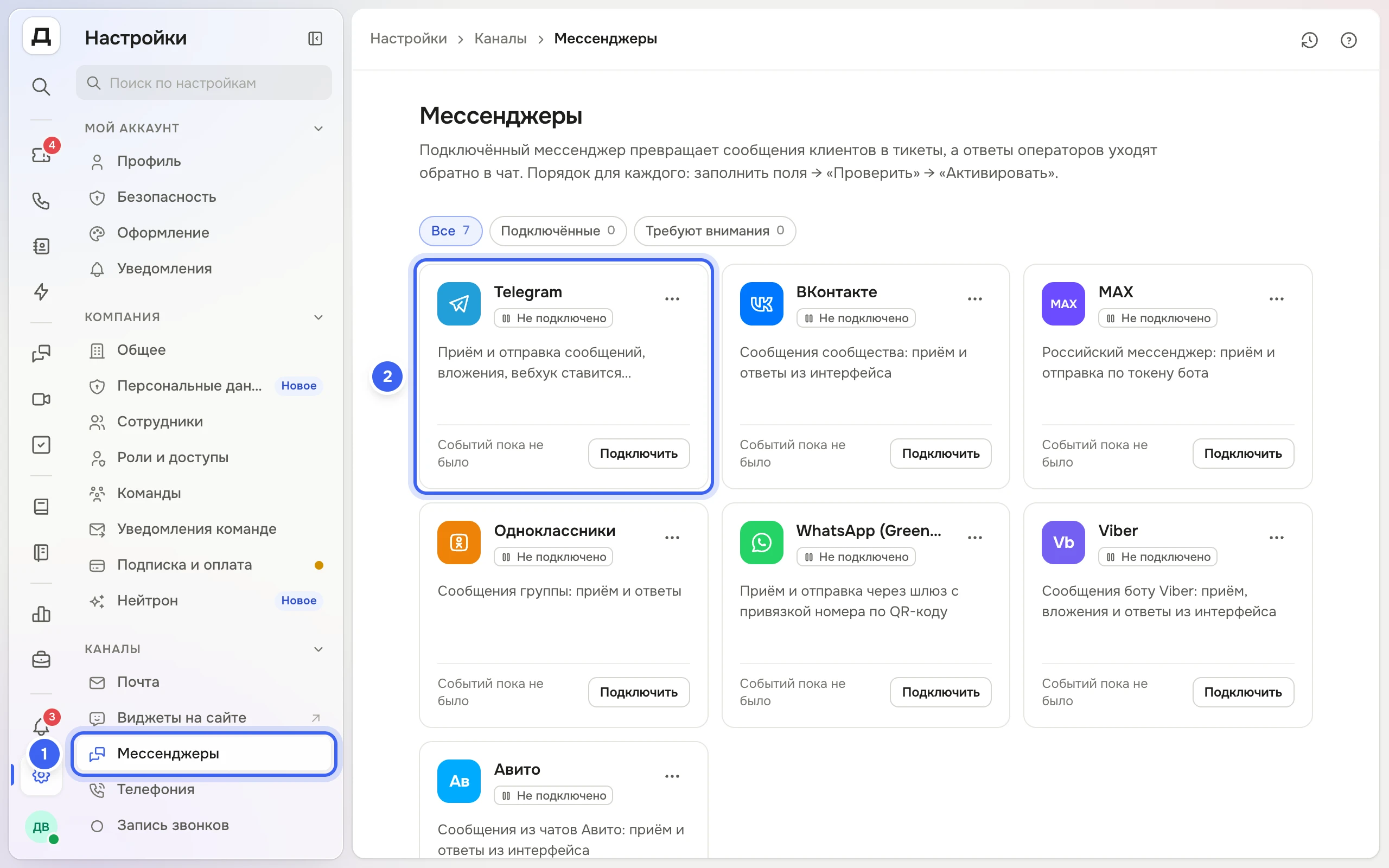The width and height of the screenshot is (1389, 868).
Task: Focus the Поиск по настройкам field
Action: (204, 82)
